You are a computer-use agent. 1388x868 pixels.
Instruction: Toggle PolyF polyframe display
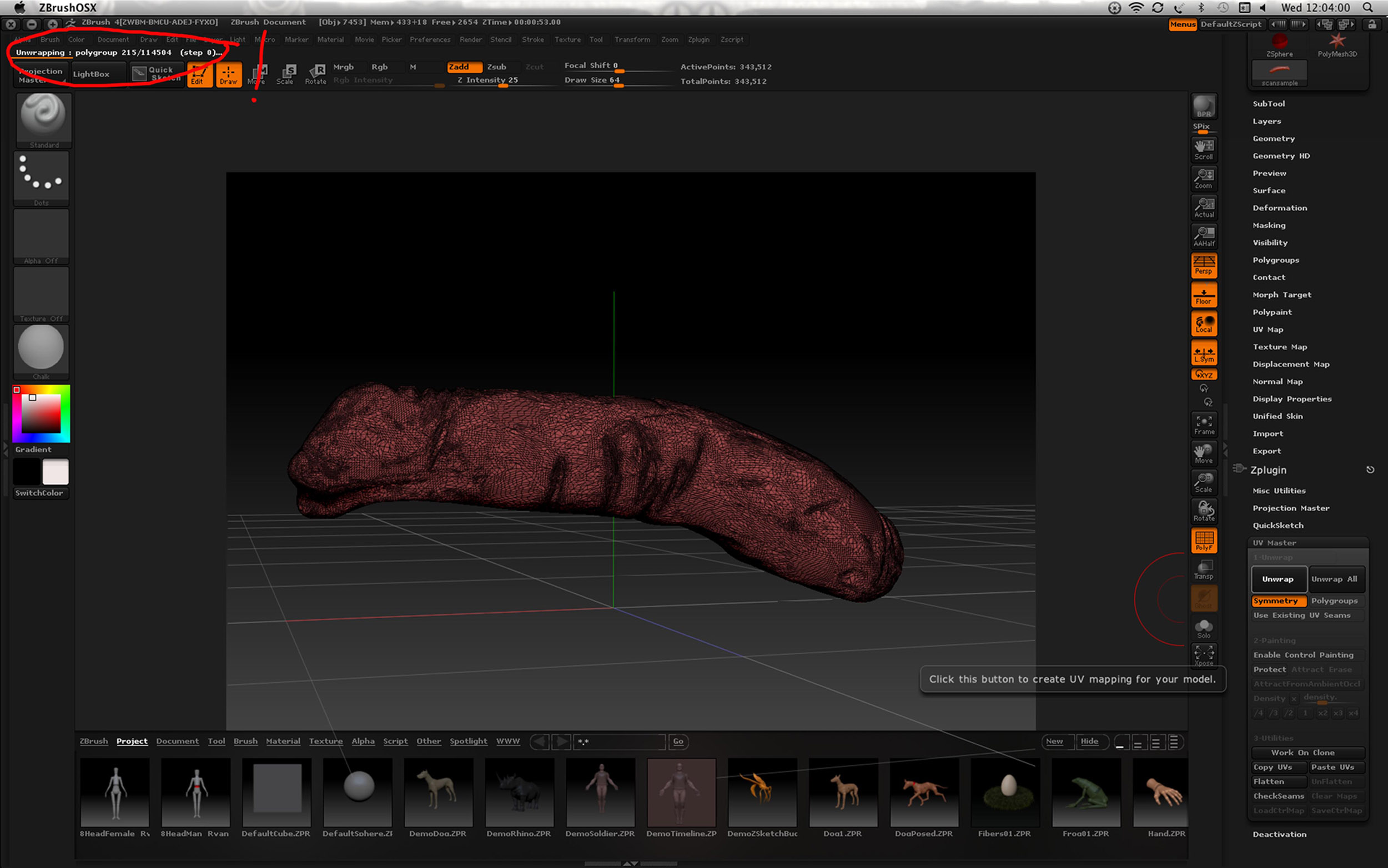1204,541
